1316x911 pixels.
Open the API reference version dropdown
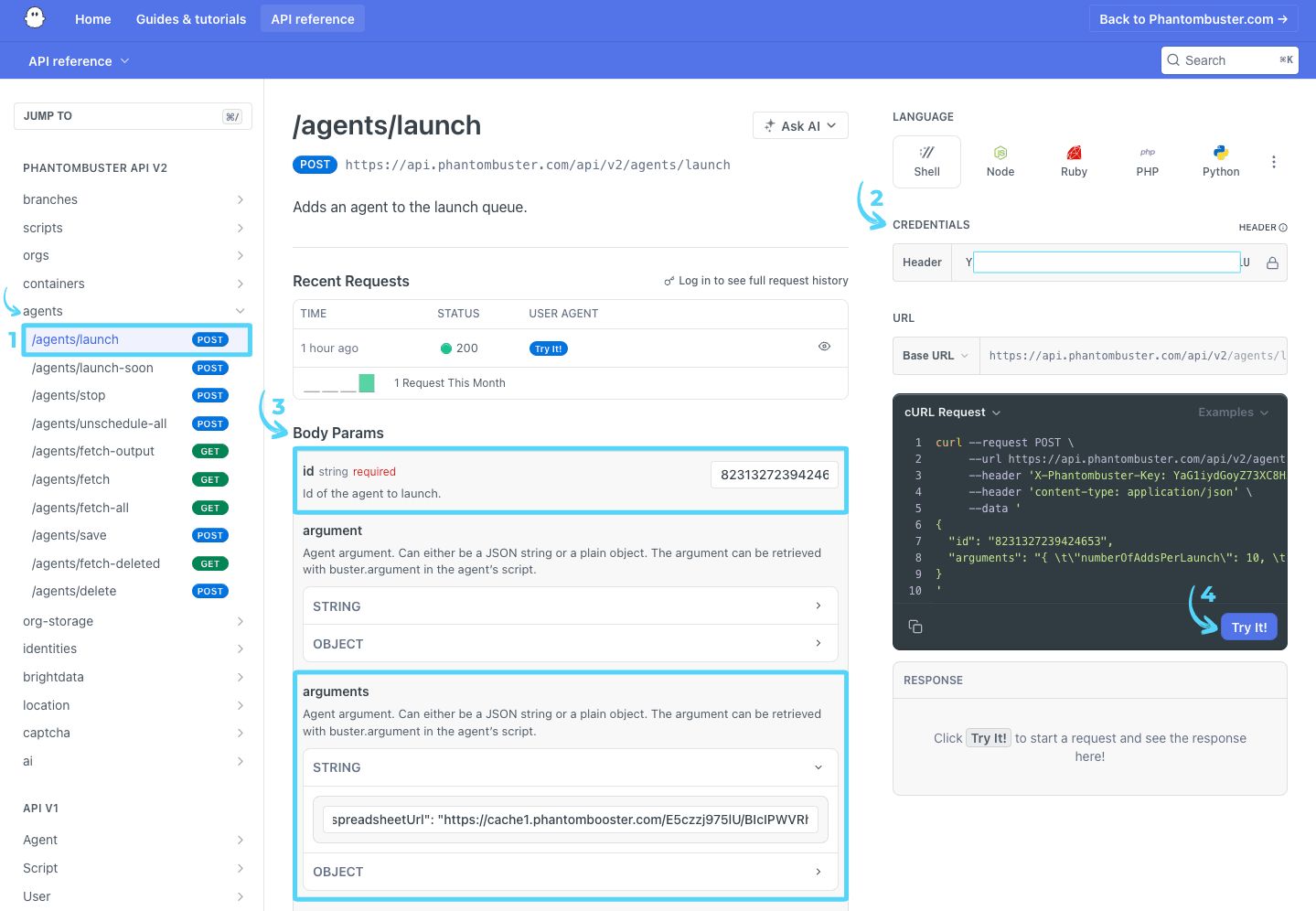coord(79,61)
